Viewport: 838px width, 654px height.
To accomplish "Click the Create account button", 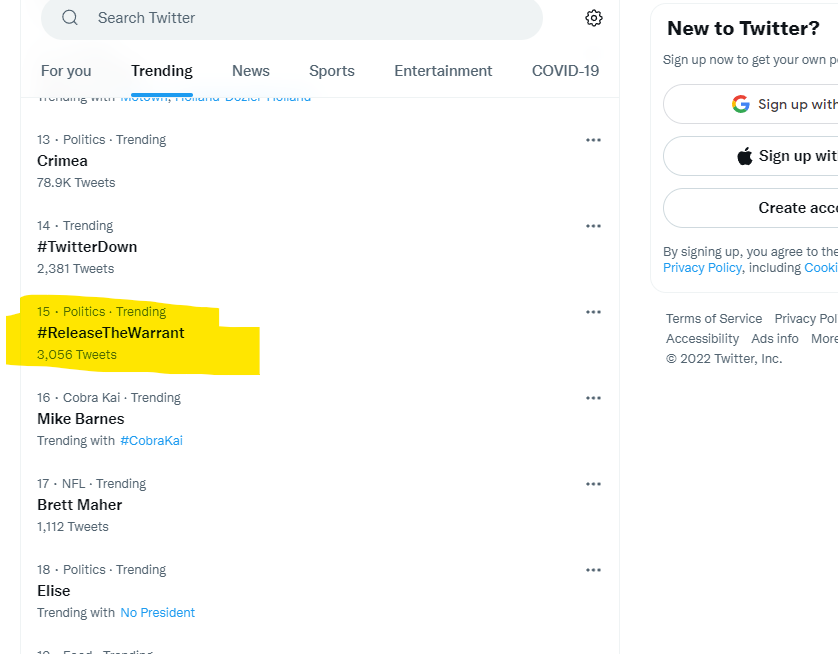I will point(750,208).
